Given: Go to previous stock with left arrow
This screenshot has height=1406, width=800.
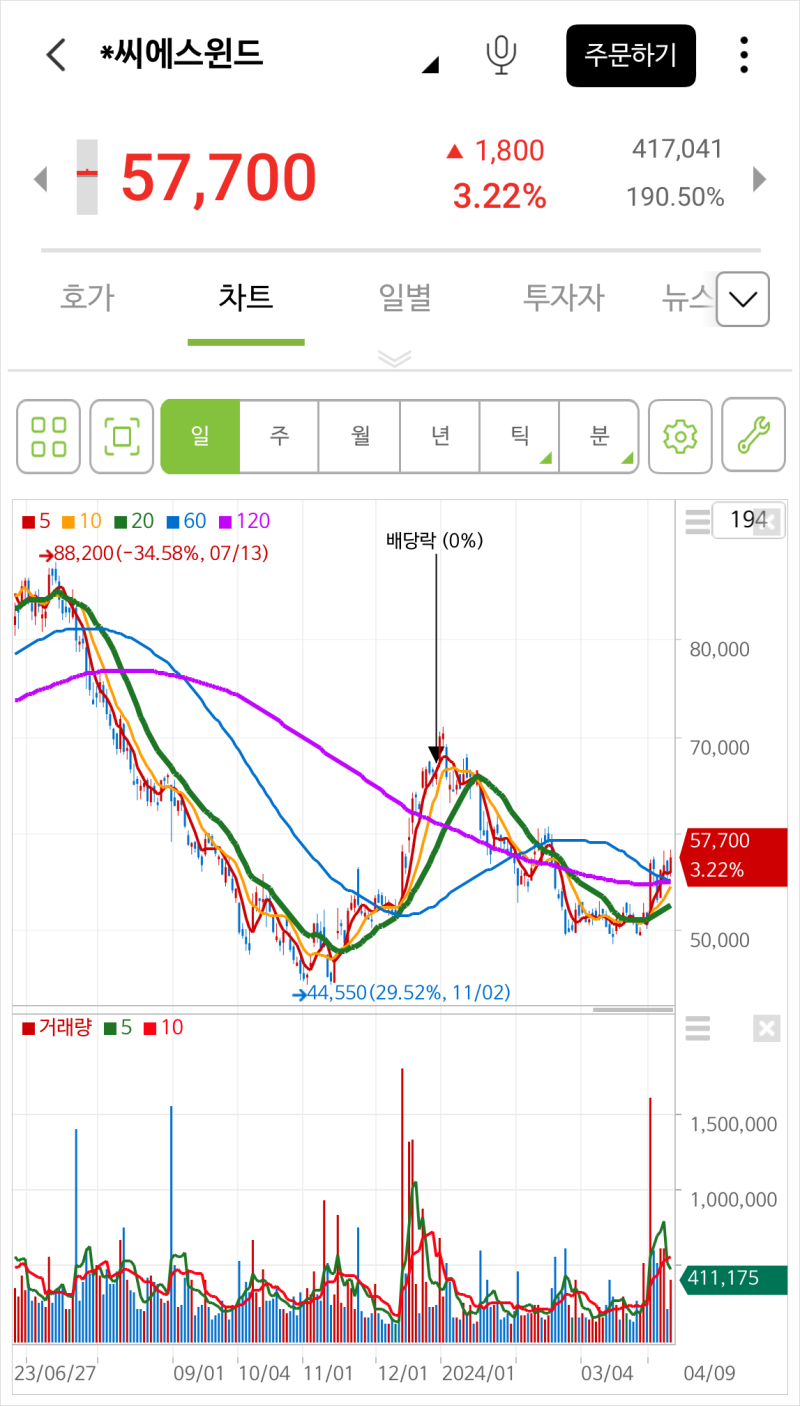Looking at the screenshot, I should click(41, 179).
